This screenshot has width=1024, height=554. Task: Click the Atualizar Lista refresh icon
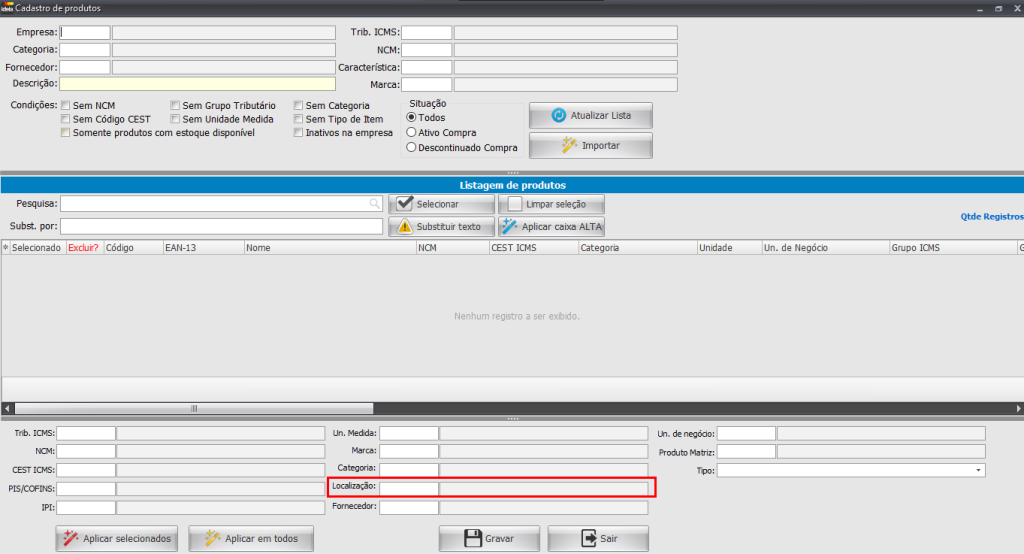click(x=560, y=116)
